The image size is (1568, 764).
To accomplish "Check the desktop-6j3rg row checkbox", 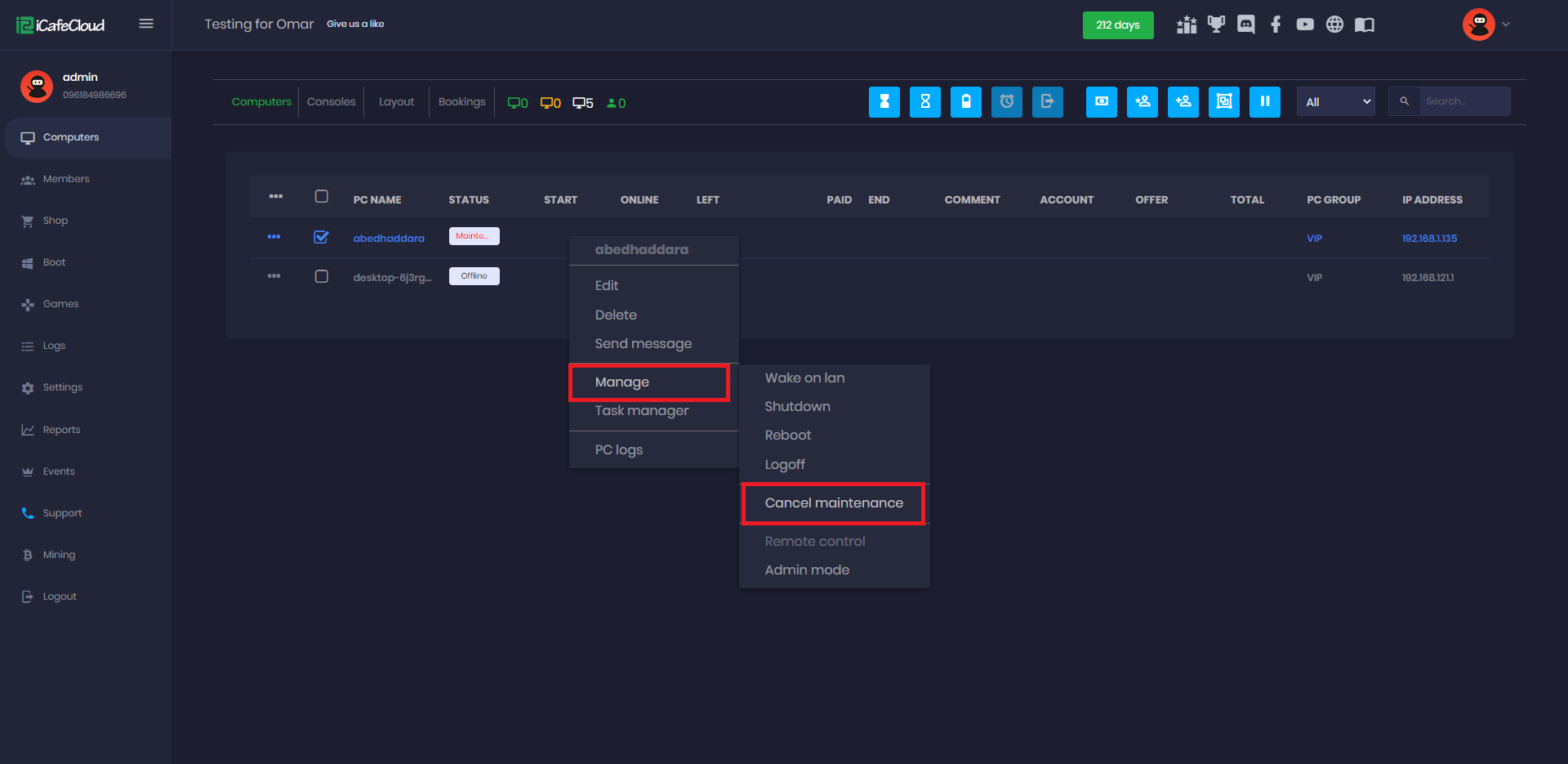I will point(321,276).
